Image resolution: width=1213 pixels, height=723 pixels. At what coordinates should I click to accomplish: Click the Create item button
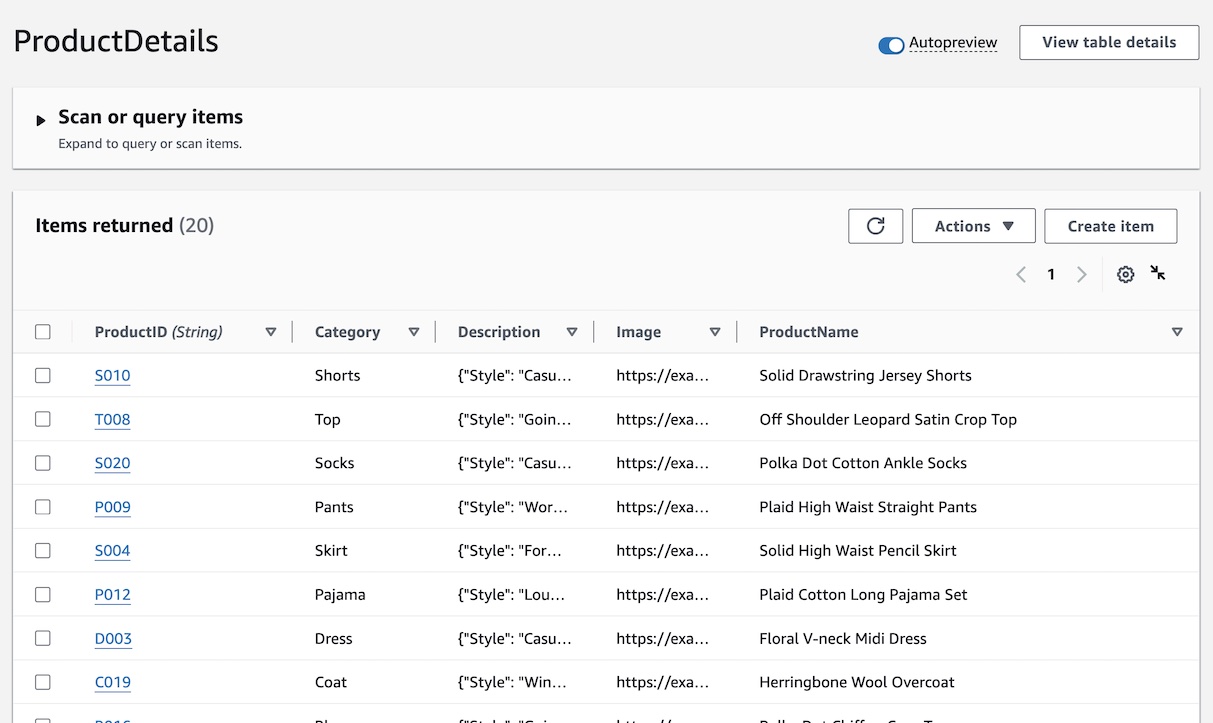(1110, 226)
